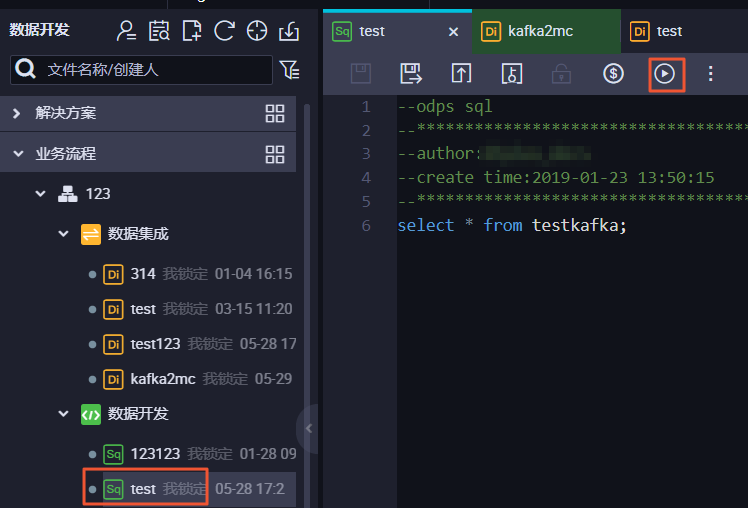Click the sidebar vertical scrollbar
Viewport: 748px width, 508px height.
tap(307, 305)
